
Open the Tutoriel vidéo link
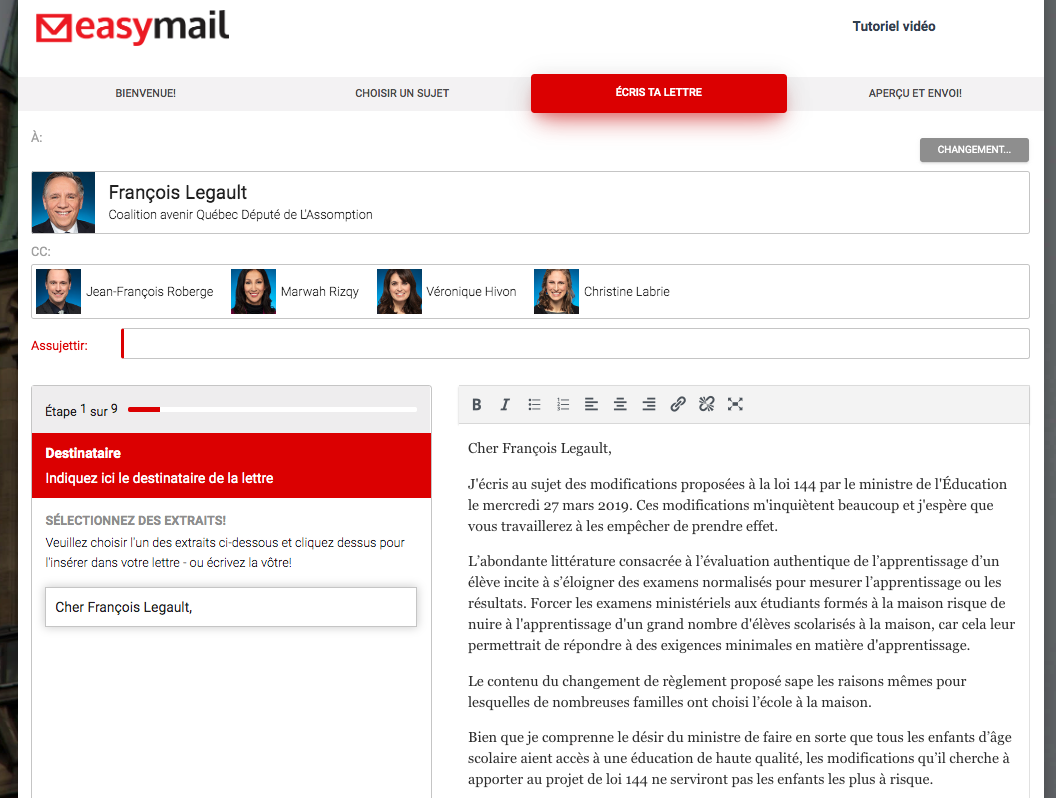tap(893, 27)
